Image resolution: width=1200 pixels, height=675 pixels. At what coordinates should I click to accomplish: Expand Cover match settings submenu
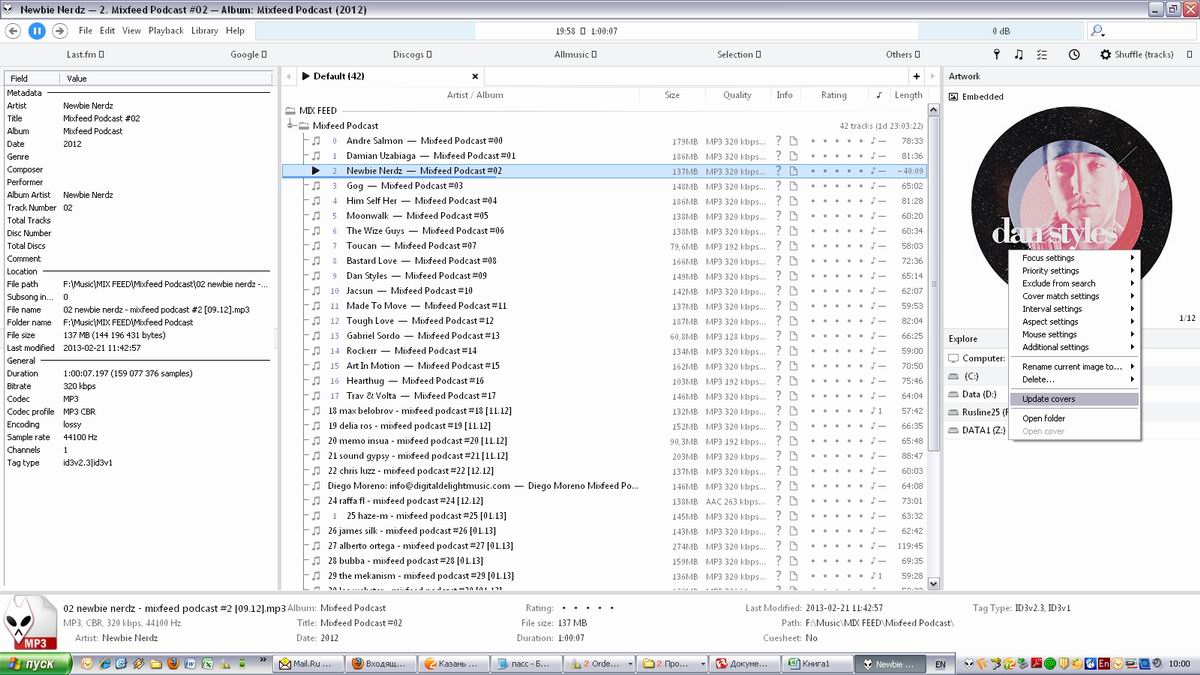click(x=1074, y=296)
